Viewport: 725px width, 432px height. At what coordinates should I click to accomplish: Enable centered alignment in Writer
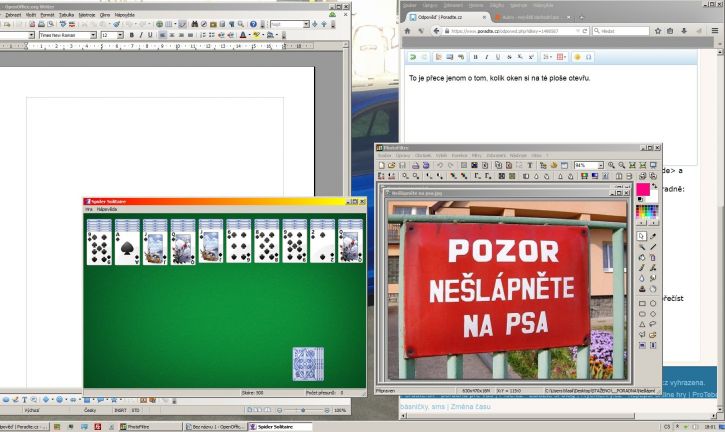tap(172, 35)
